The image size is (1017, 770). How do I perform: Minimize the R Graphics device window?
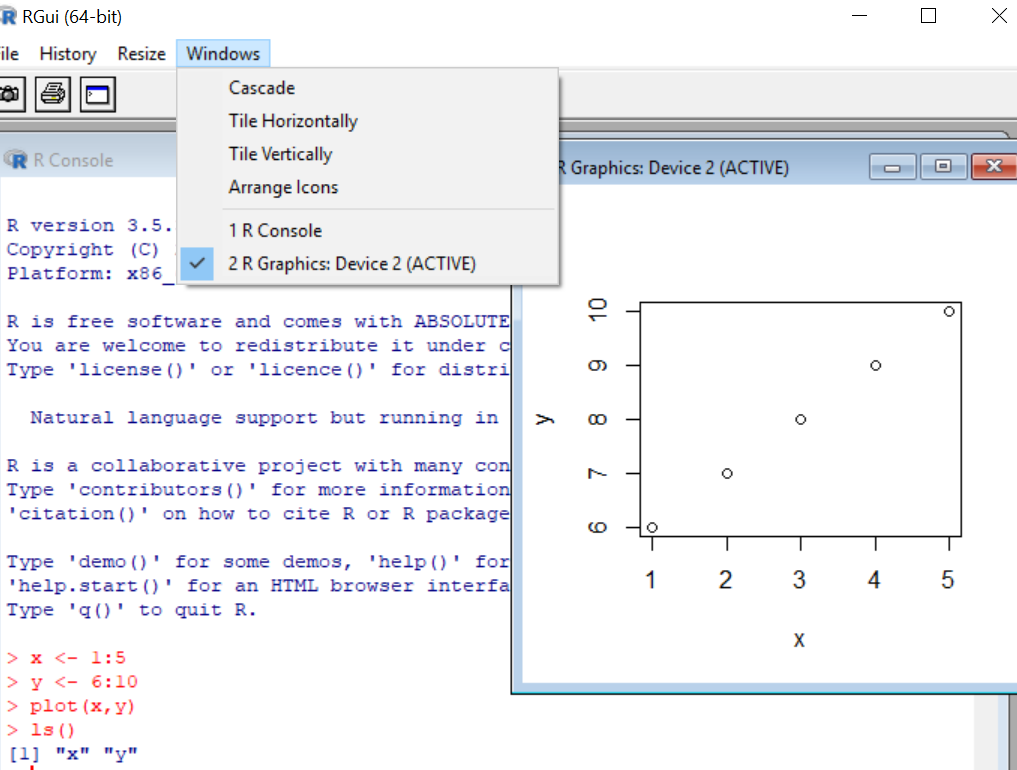click(892, 167)
